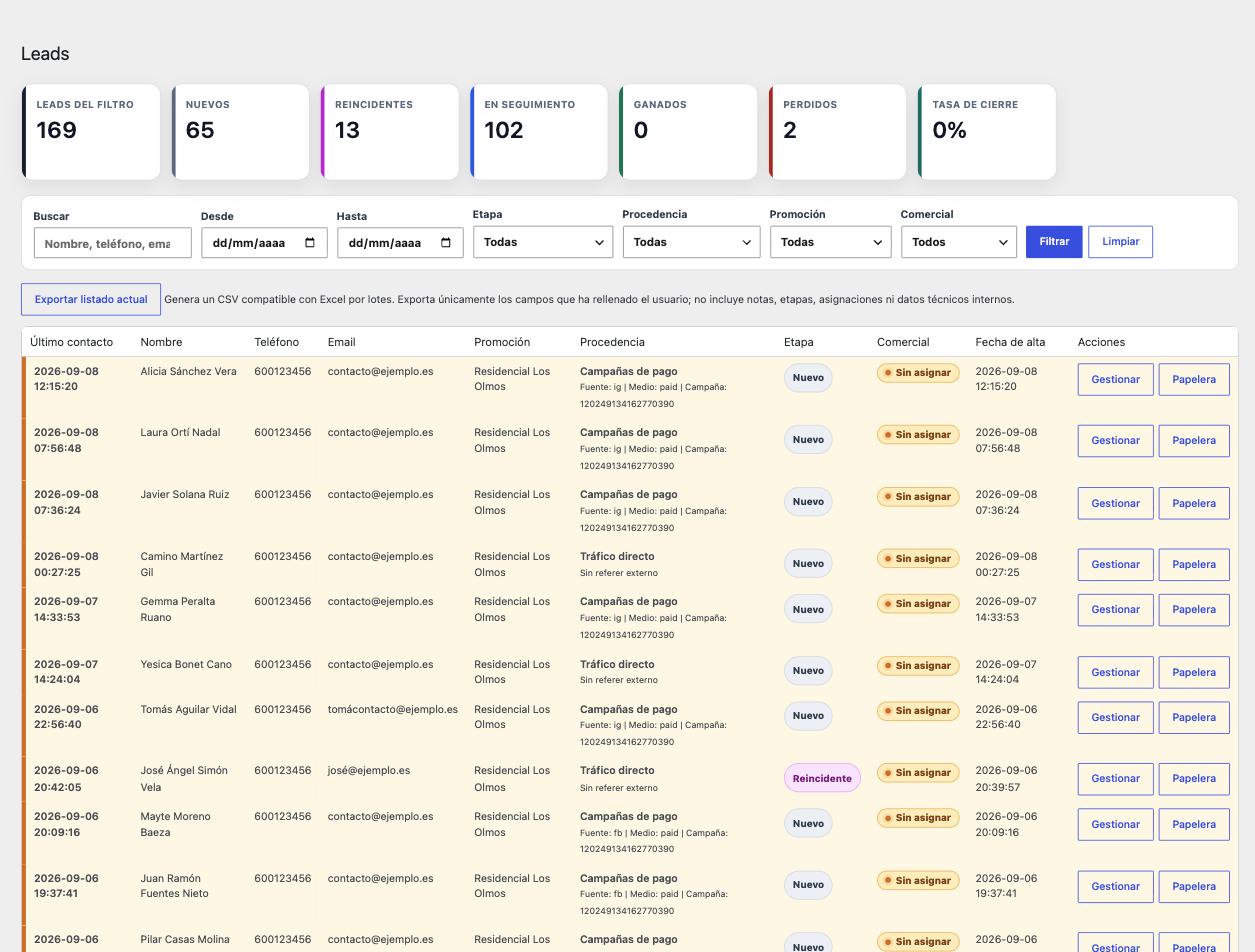Screen dimensions: 1255x952
Task: Select the En seguimiento stat card
Action: pos(539,132)
